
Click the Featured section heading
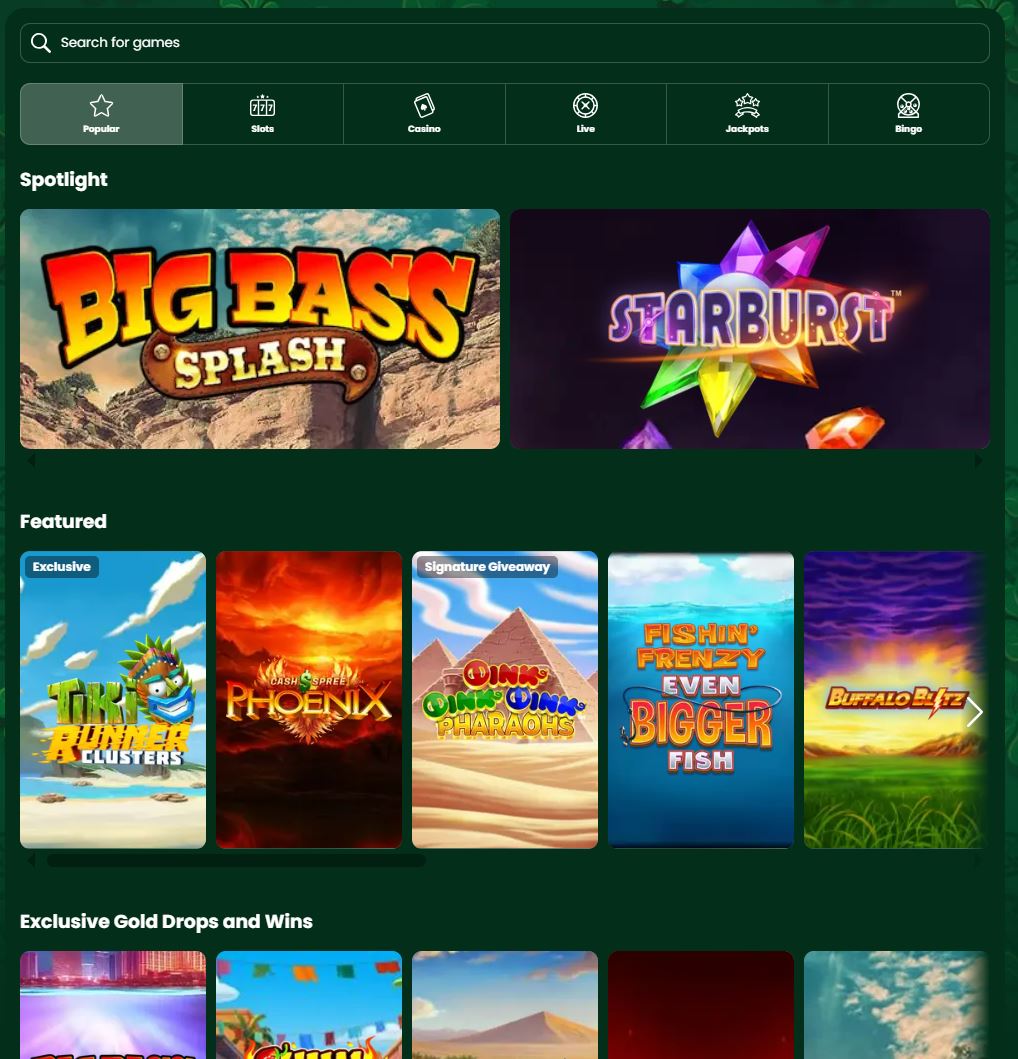tap(63, 521)
